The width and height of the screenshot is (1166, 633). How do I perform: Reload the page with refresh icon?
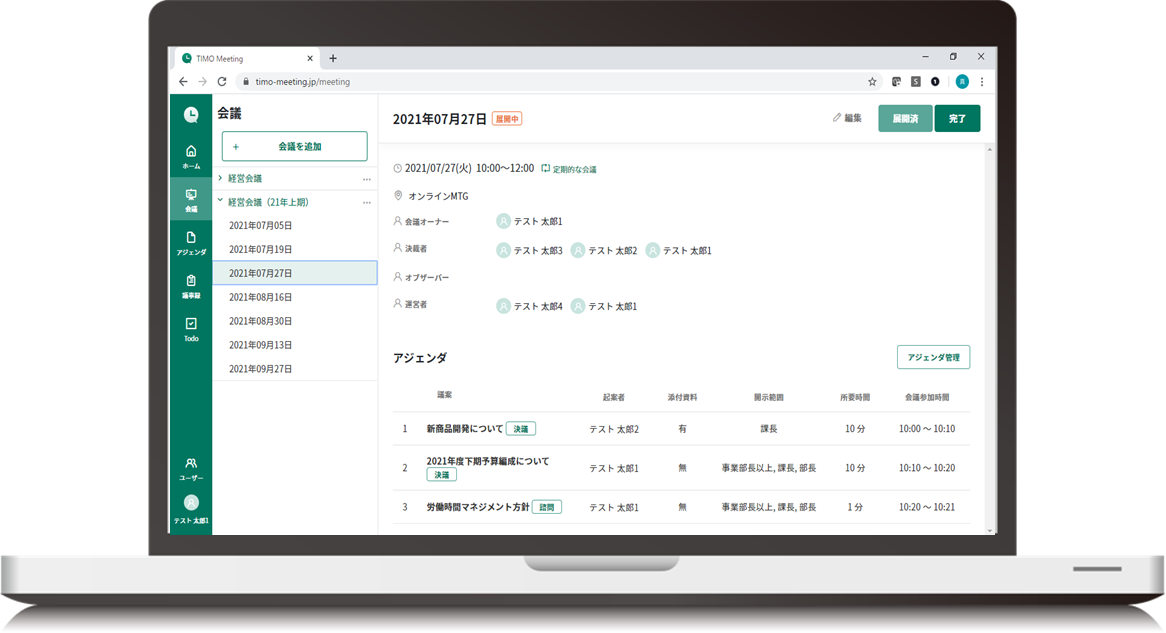(222, 82)
